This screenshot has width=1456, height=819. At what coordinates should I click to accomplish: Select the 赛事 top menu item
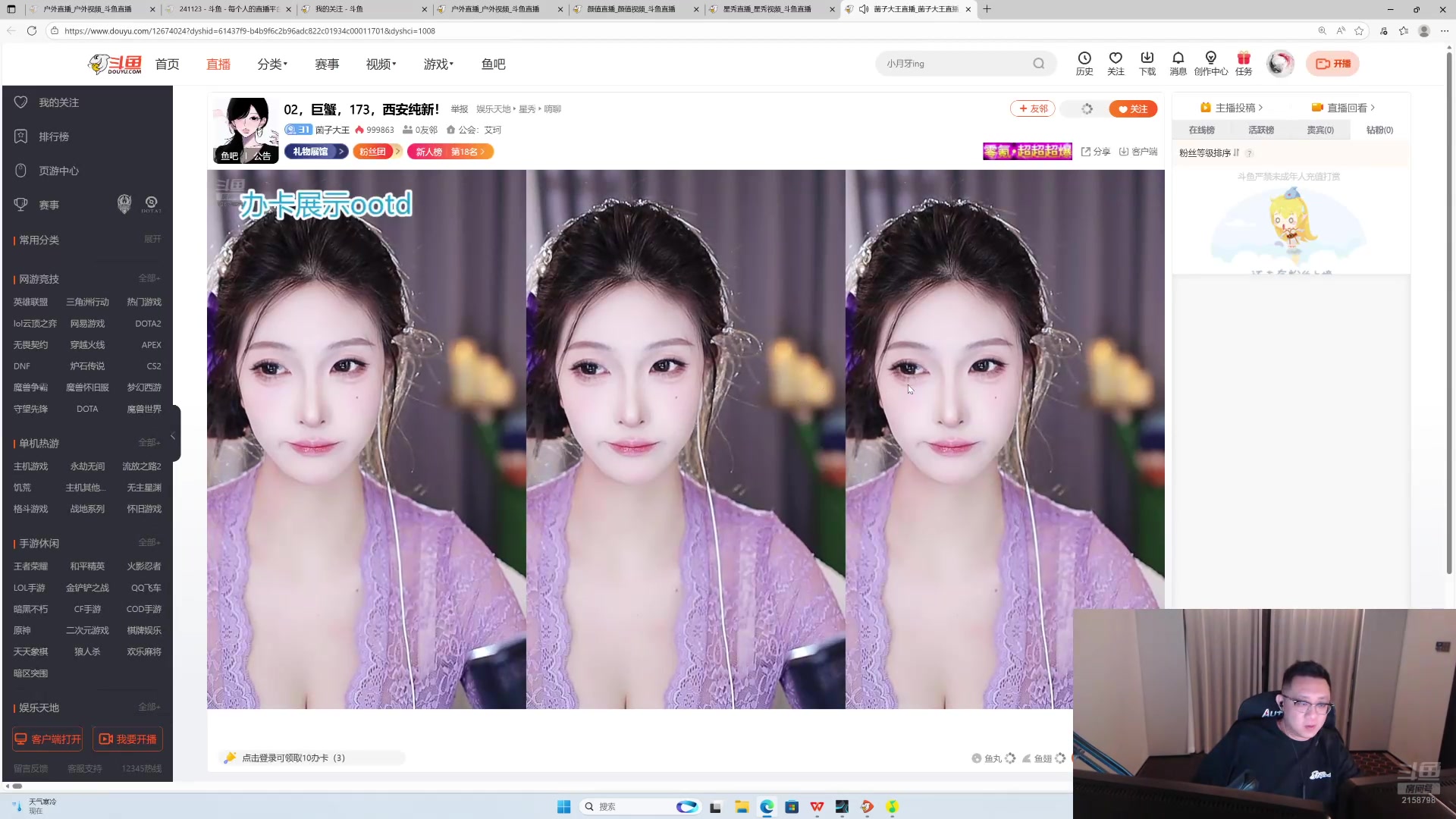[327, 64]
